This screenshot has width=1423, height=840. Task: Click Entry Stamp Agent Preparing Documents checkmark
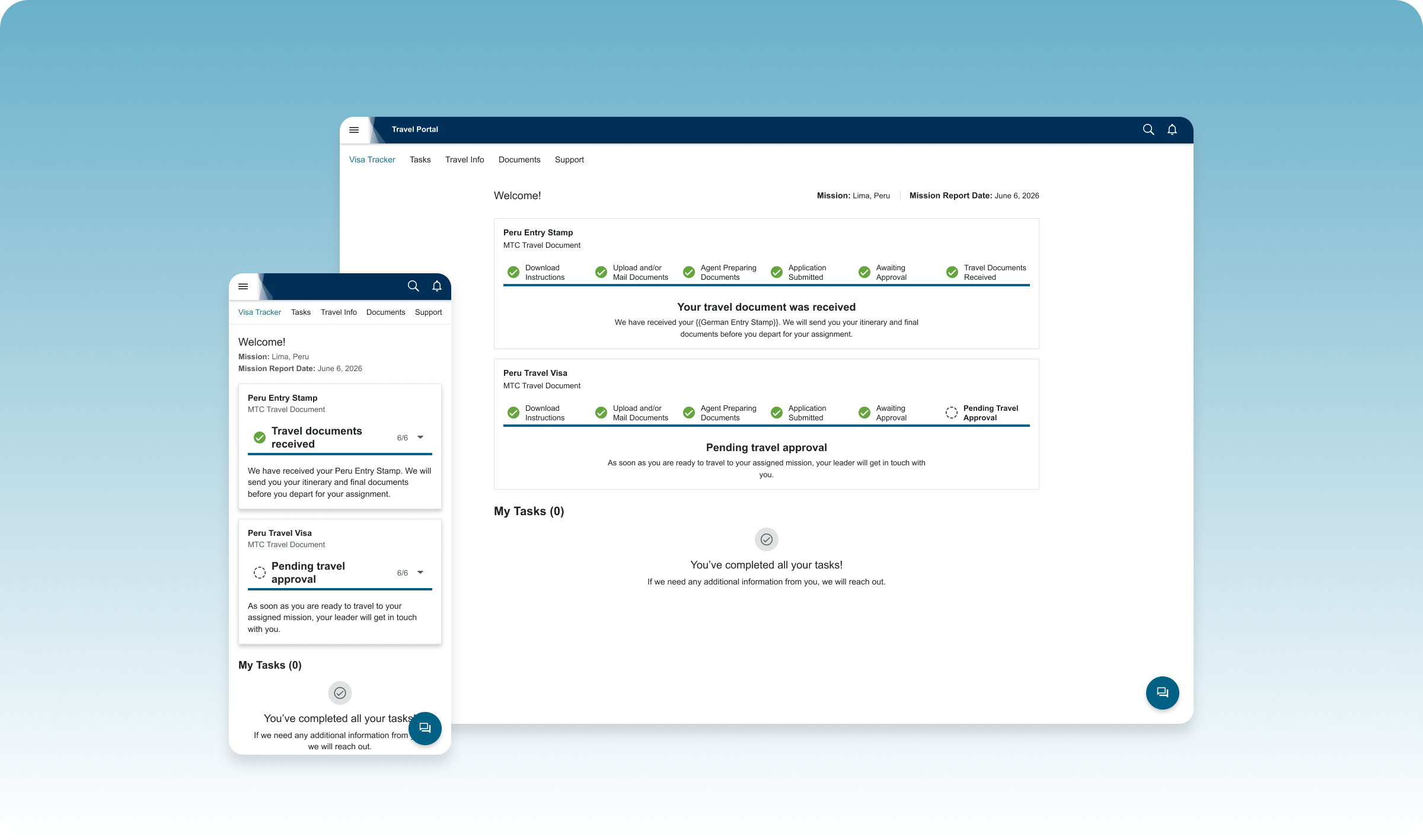(689, 272)
